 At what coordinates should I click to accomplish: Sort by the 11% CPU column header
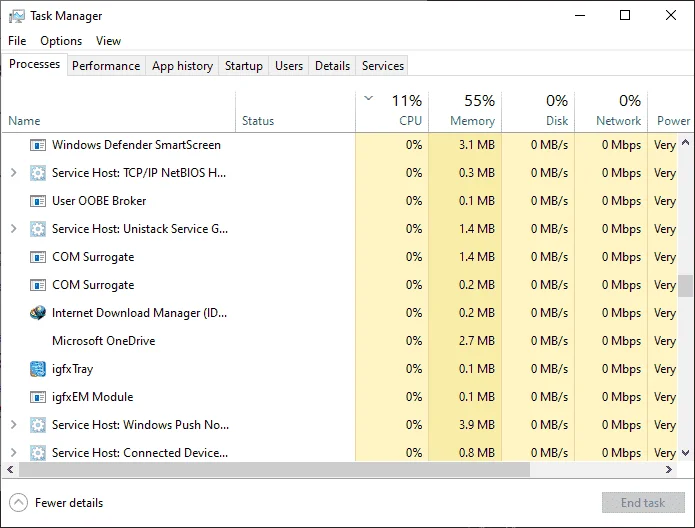point(392,112)
